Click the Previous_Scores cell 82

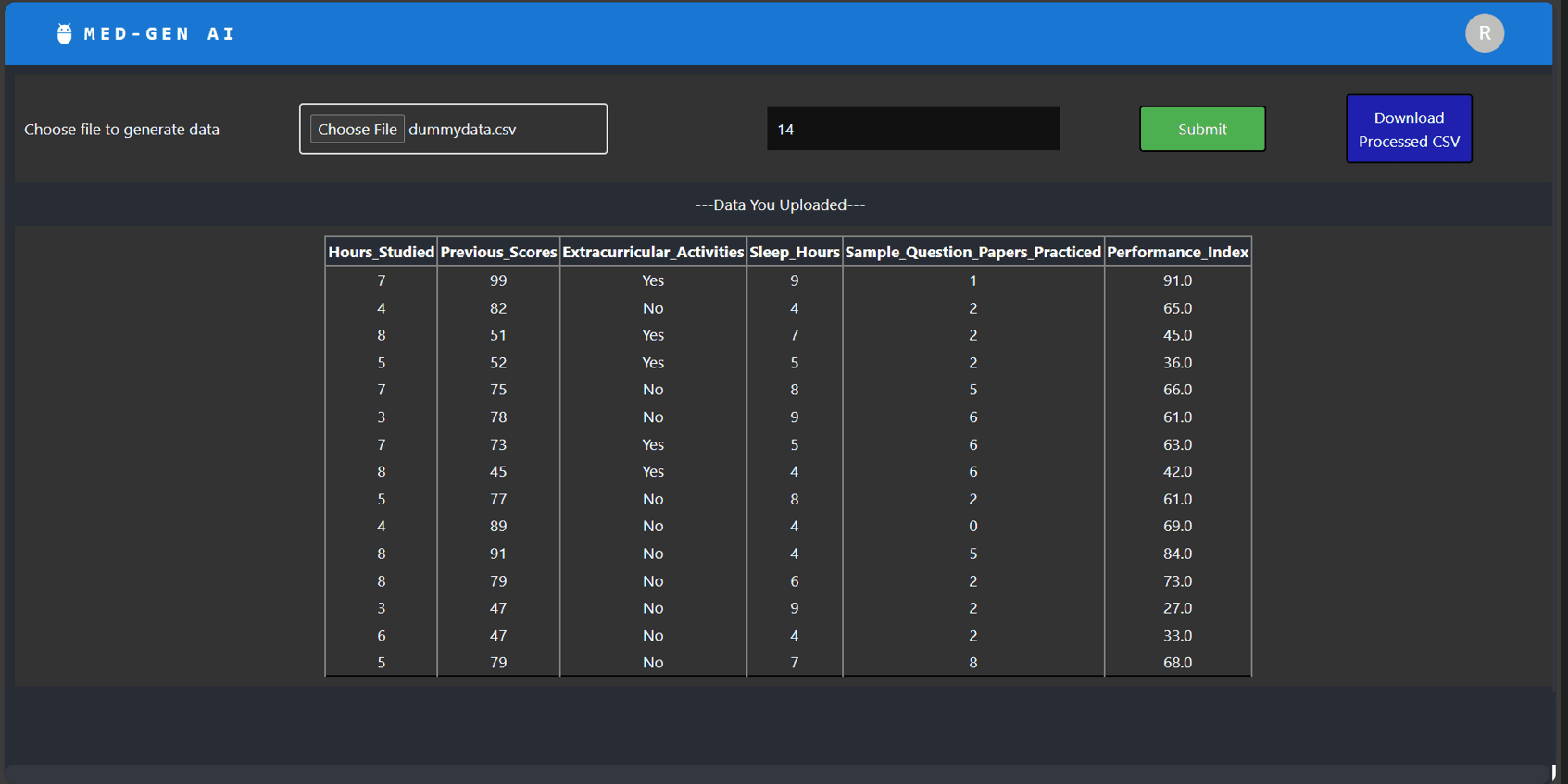point(498,308)
